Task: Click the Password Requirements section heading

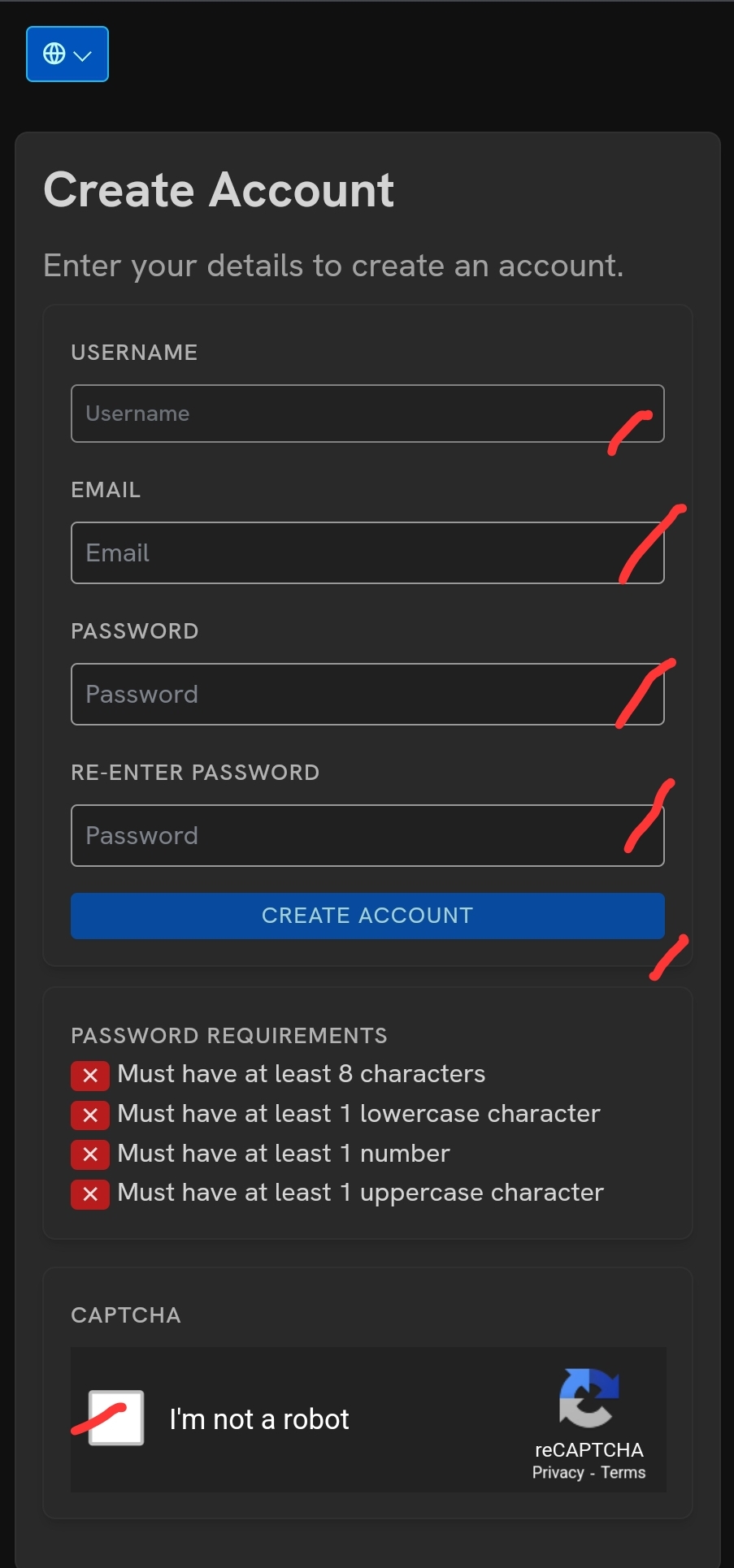Action: coord(229,1036)
